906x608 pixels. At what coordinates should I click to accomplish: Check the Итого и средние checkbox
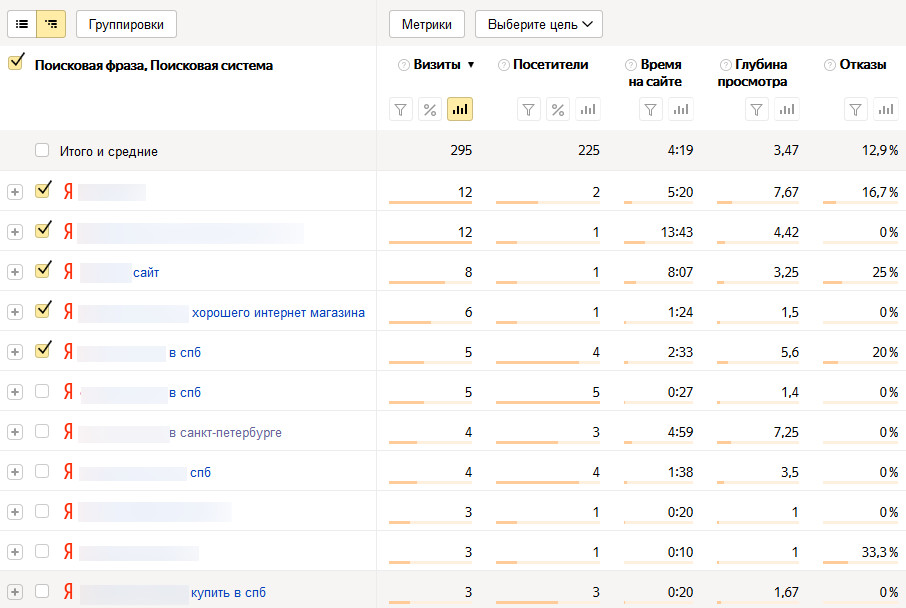click(42, 151)
